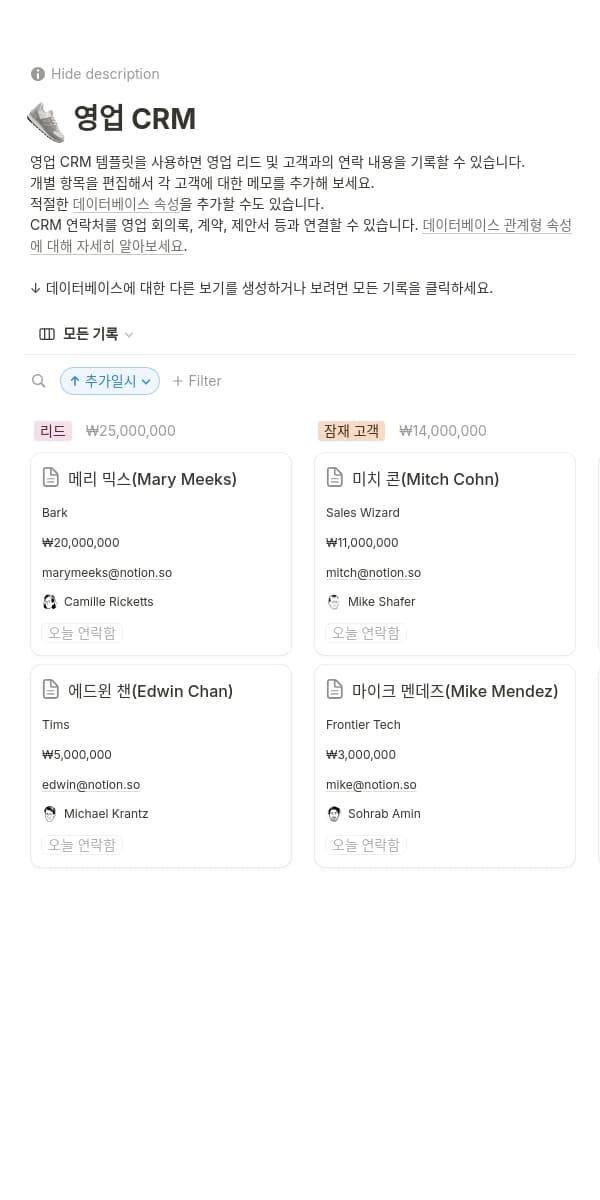Toggle 오늘 연락함 on Edwin Chan card

(82, 845)
